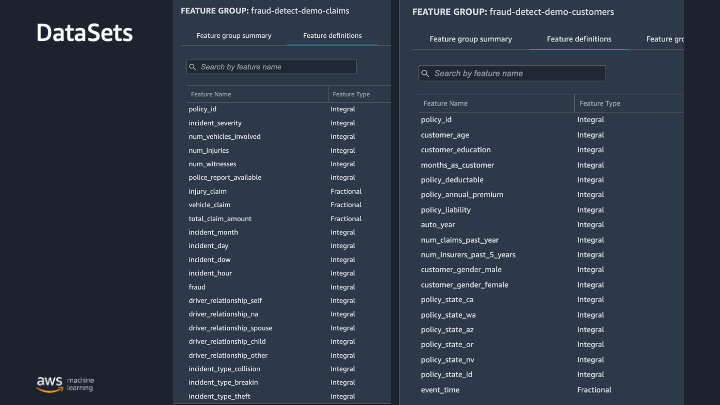Select auto_year feature row
Screen dimensions: 720x405
click(551, 225)
